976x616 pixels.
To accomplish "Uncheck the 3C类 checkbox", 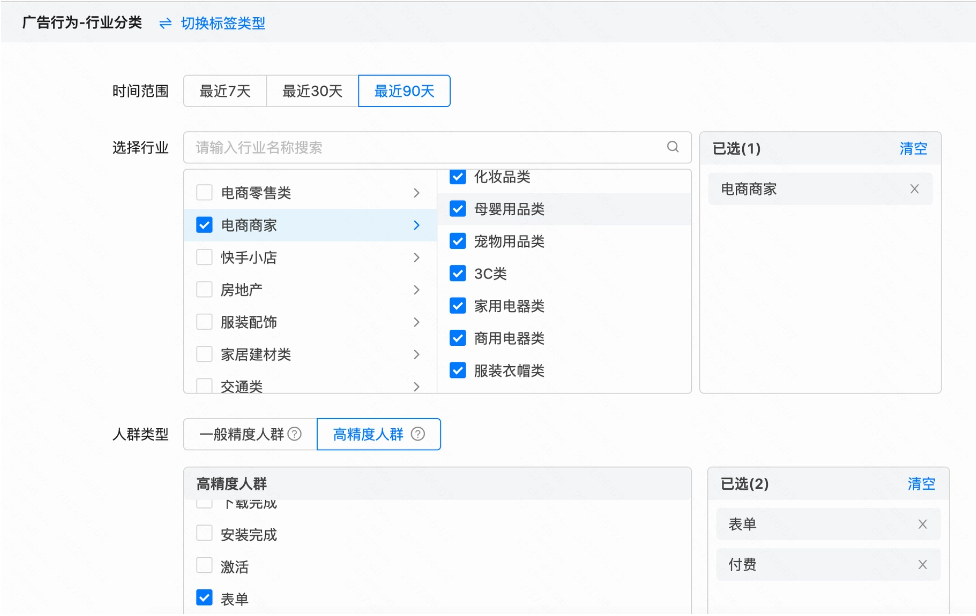I will point(457,273).
